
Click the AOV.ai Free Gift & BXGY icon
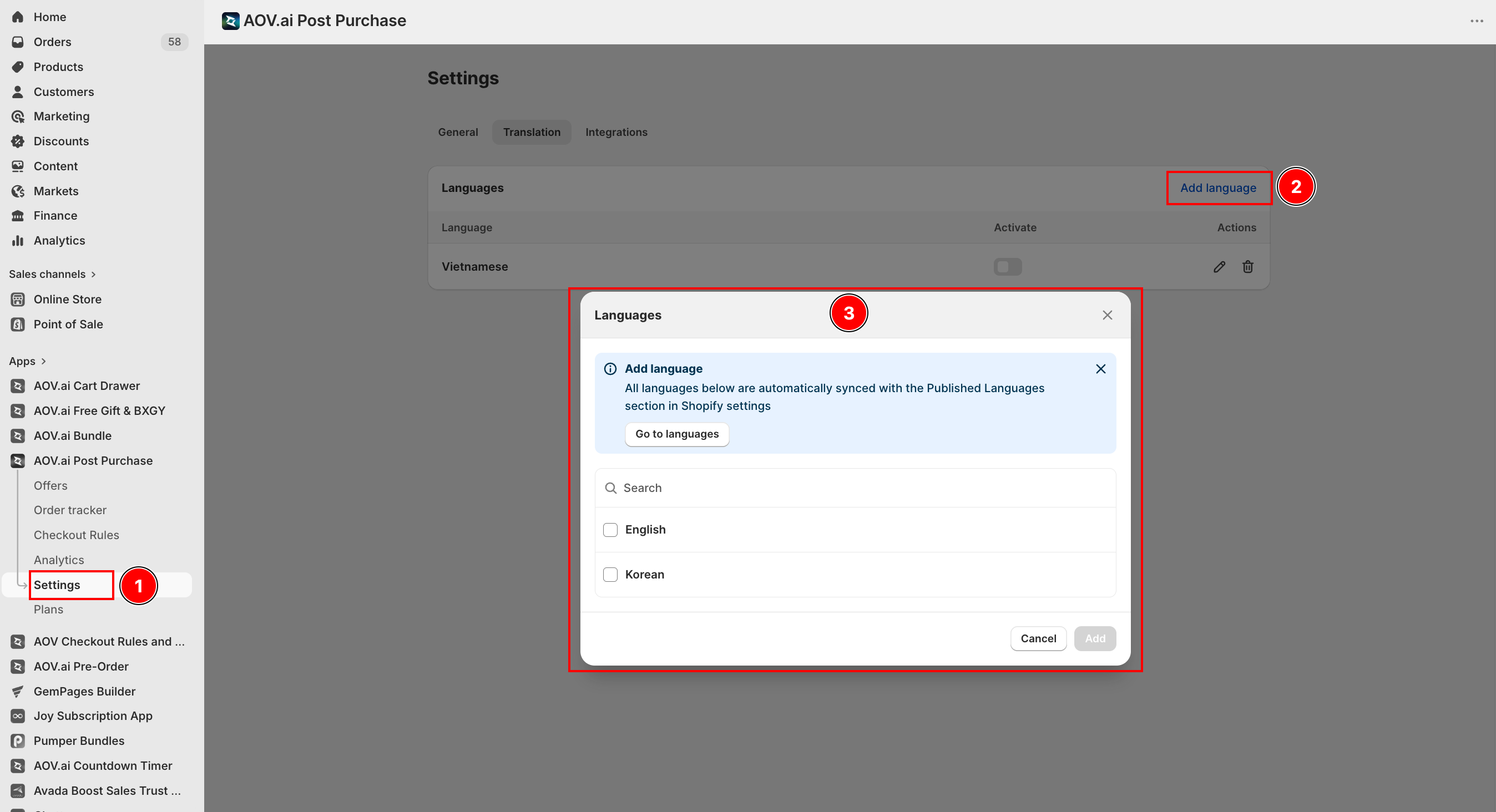pyautogui.click(x=18, y=411)
